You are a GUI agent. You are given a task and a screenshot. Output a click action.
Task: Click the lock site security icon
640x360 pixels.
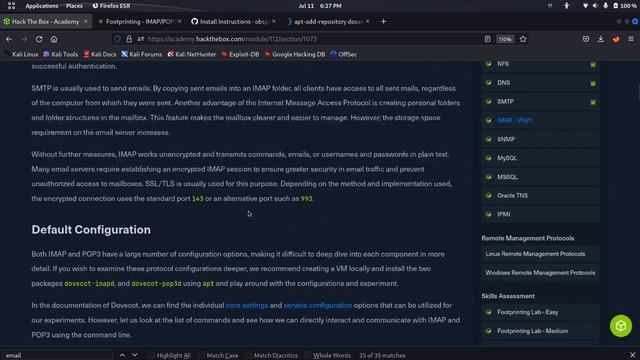pyautogui.click(x=129, y=39)
